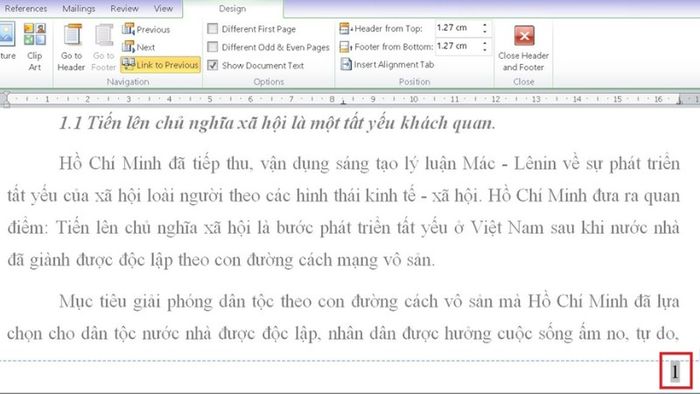700x394 pixels.
Task: Insert a picture into the footer
Action: click(x=8, y=42)
